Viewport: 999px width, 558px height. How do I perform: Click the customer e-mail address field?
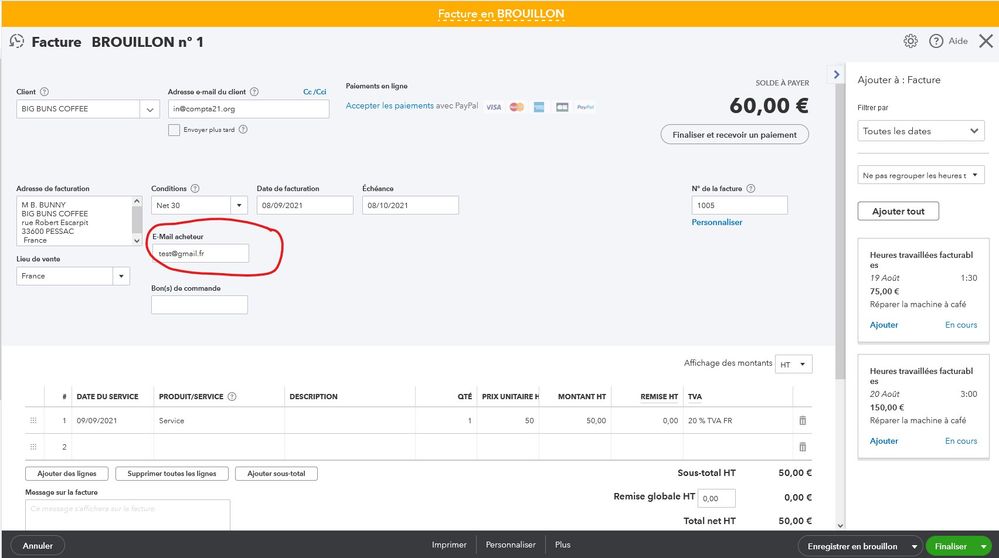click(x=248, y=109)
